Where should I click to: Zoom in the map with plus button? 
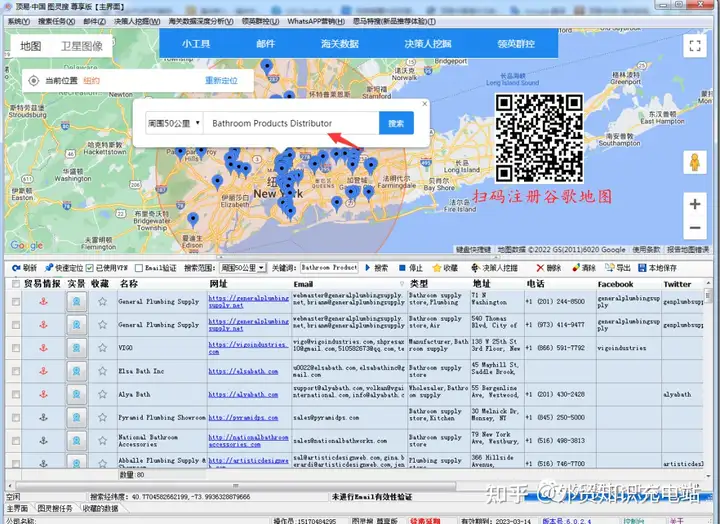pos(695,204)
